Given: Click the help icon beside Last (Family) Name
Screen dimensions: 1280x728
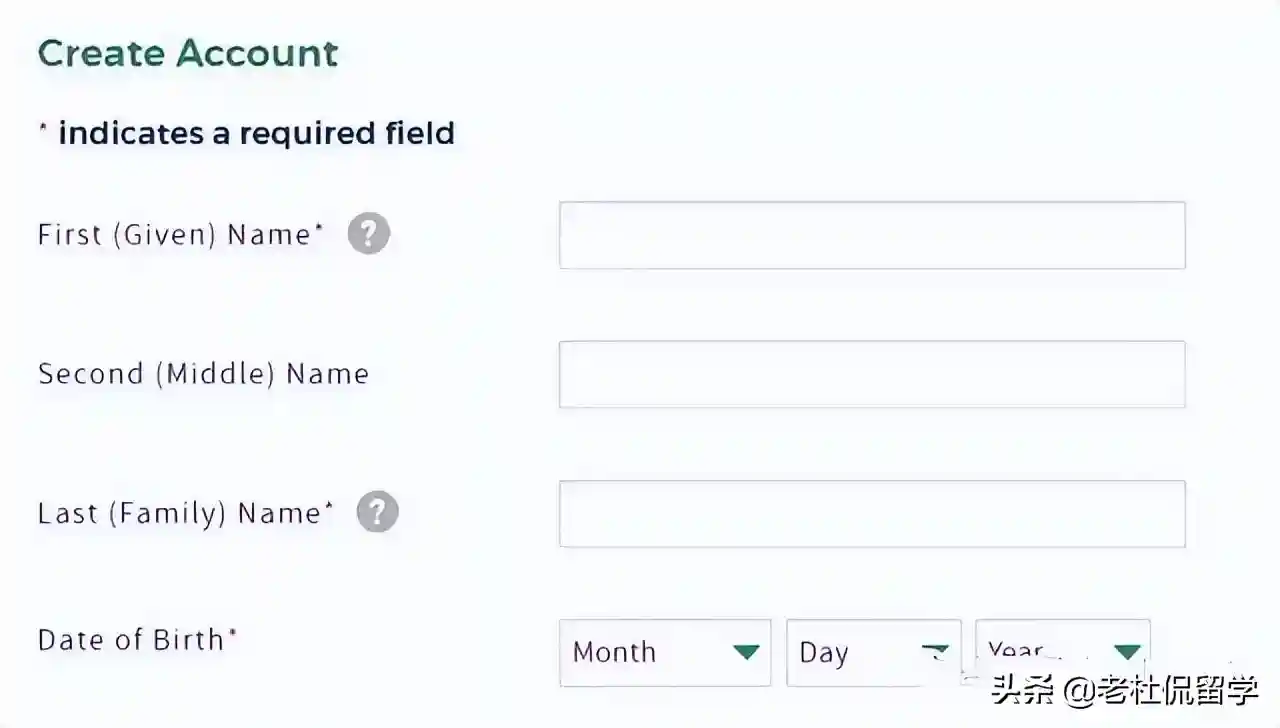Looking at the screenshot, I should pyautogui.click(x=377, y=512).
